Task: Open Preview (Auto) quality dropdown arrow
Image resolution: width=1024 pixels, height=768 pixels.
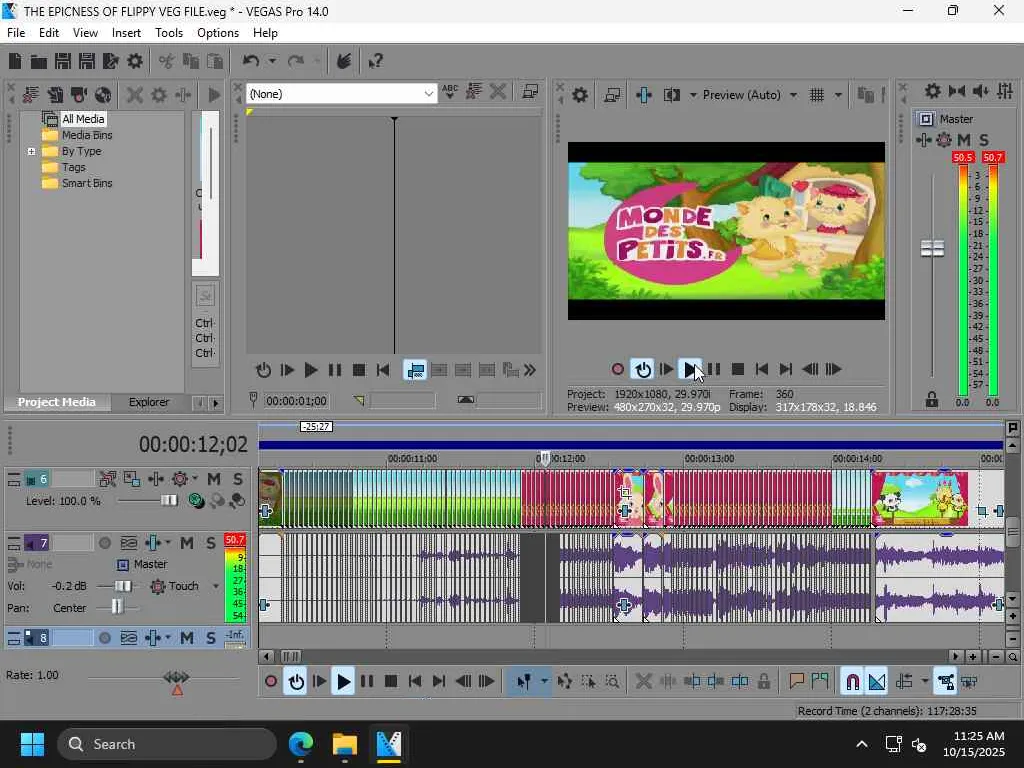Action: pyautogui.click(x=793, y=95)
